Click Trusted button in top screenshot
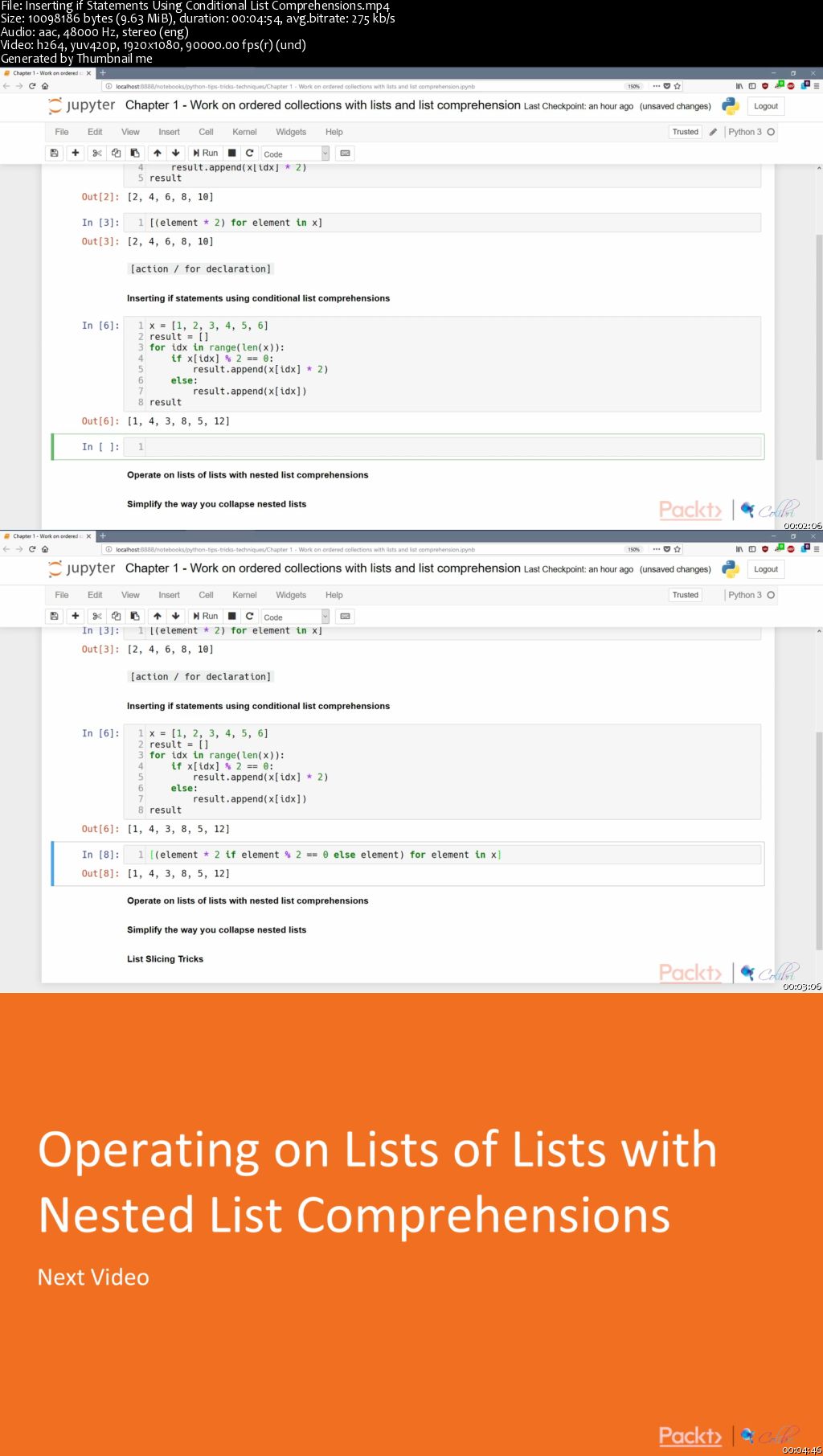 686,132
